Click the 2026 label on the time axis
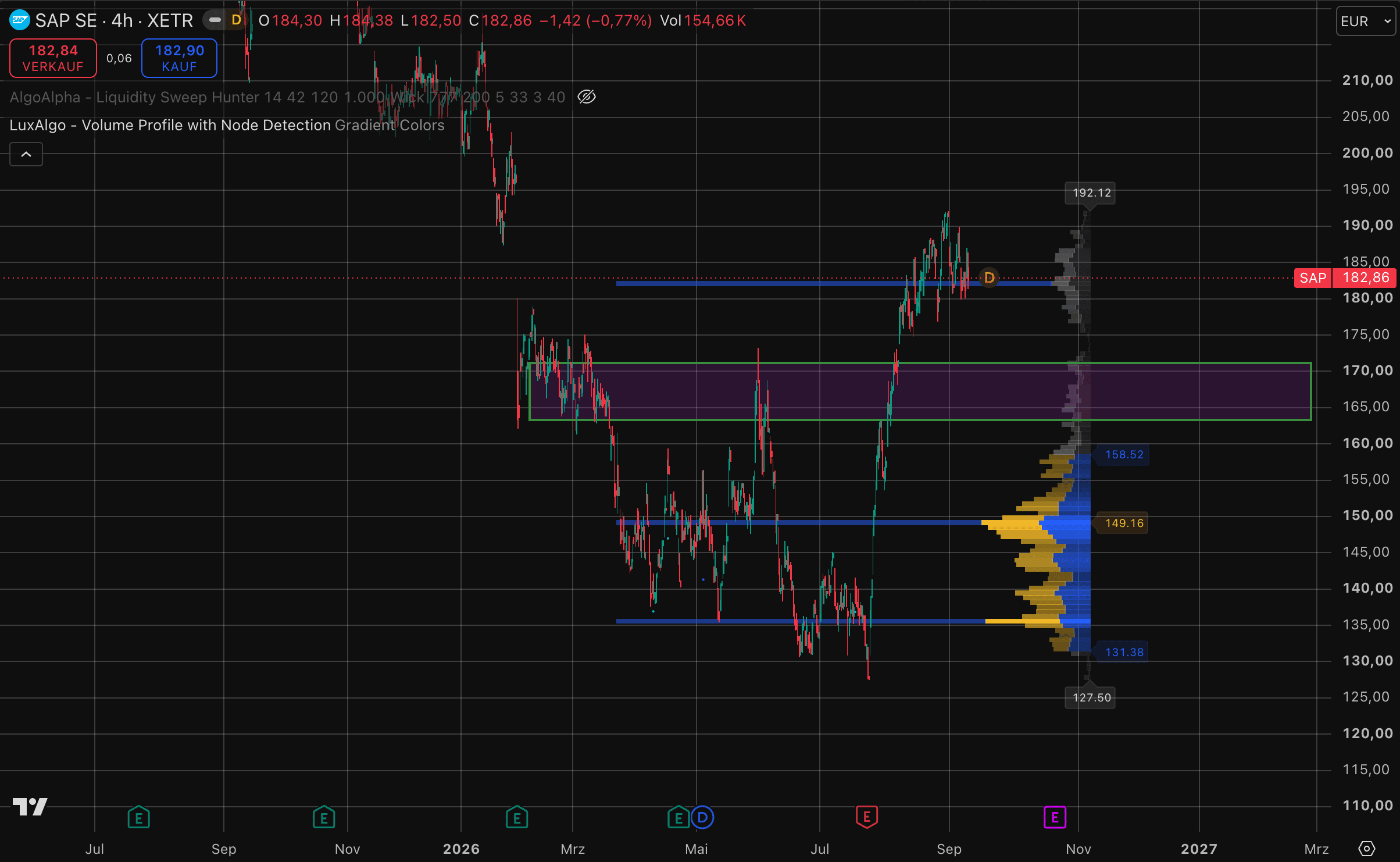 pos(461,849)
